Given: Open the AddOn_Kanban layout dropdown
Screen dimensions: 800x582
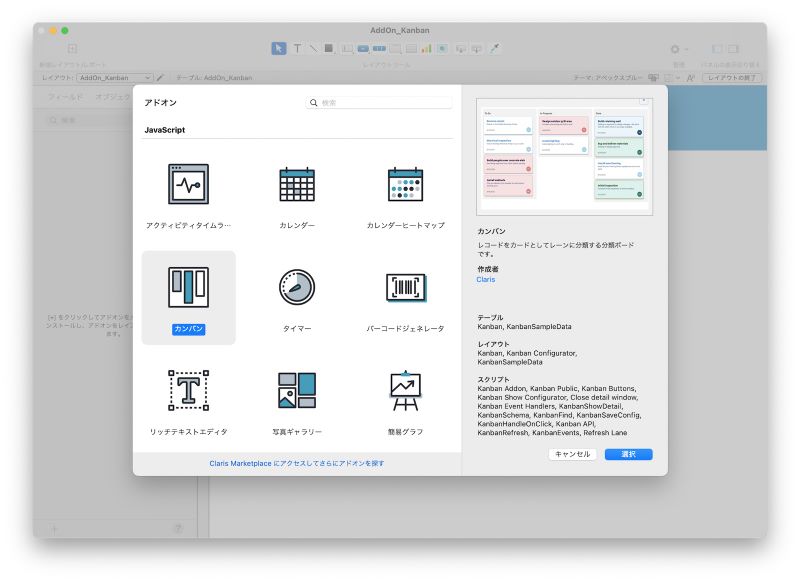Looking at the screenshot, I should 114,78.
